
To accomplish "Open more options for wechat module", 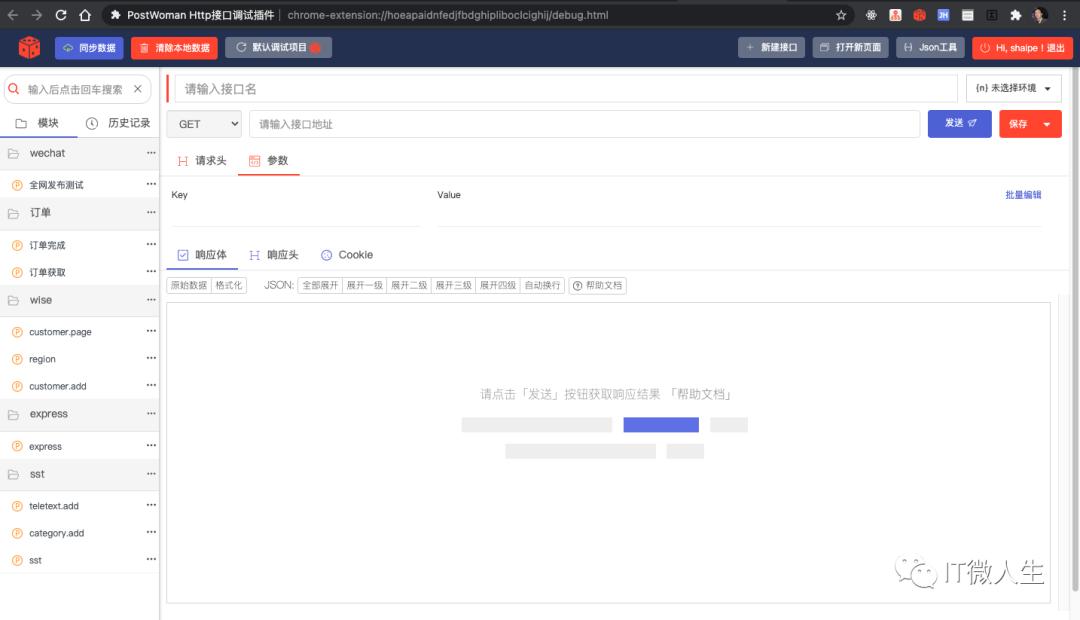I will [151, 152].
